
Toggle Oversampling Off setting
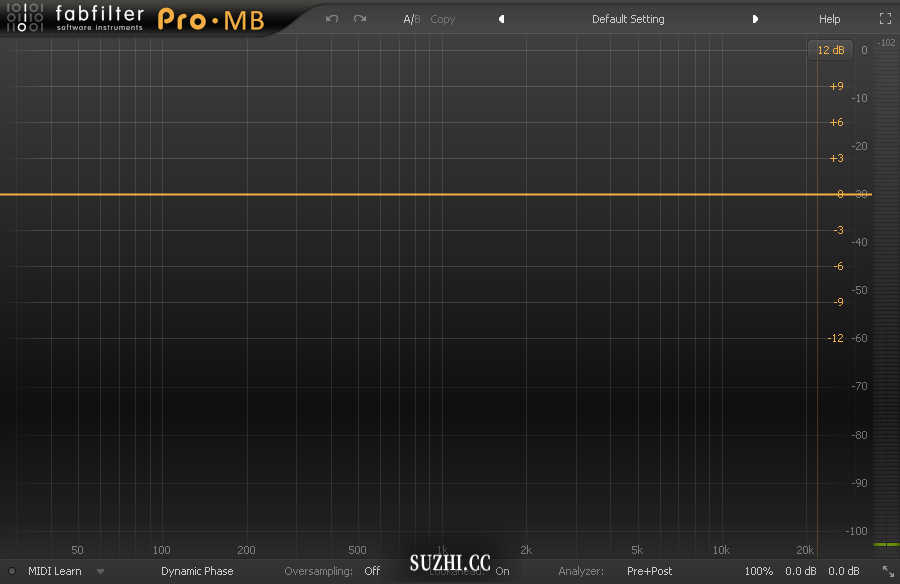click(x=372, y=571)
